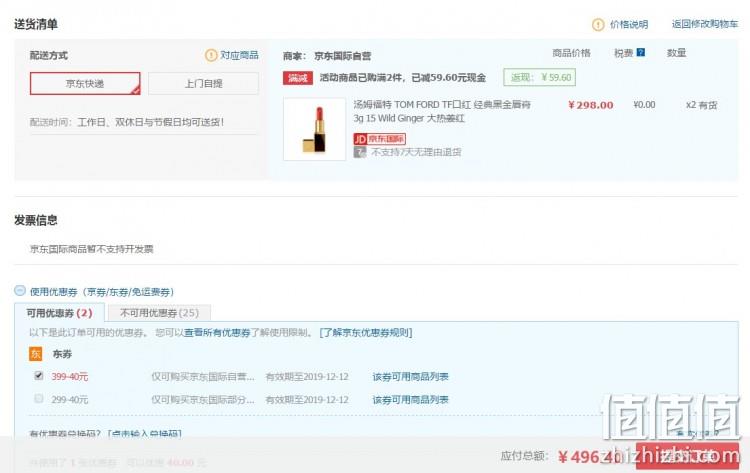Click the x2 有货 quantity text
Viewport: 750px width, 473px height.
pyautogui.click(x=702, y=105)
